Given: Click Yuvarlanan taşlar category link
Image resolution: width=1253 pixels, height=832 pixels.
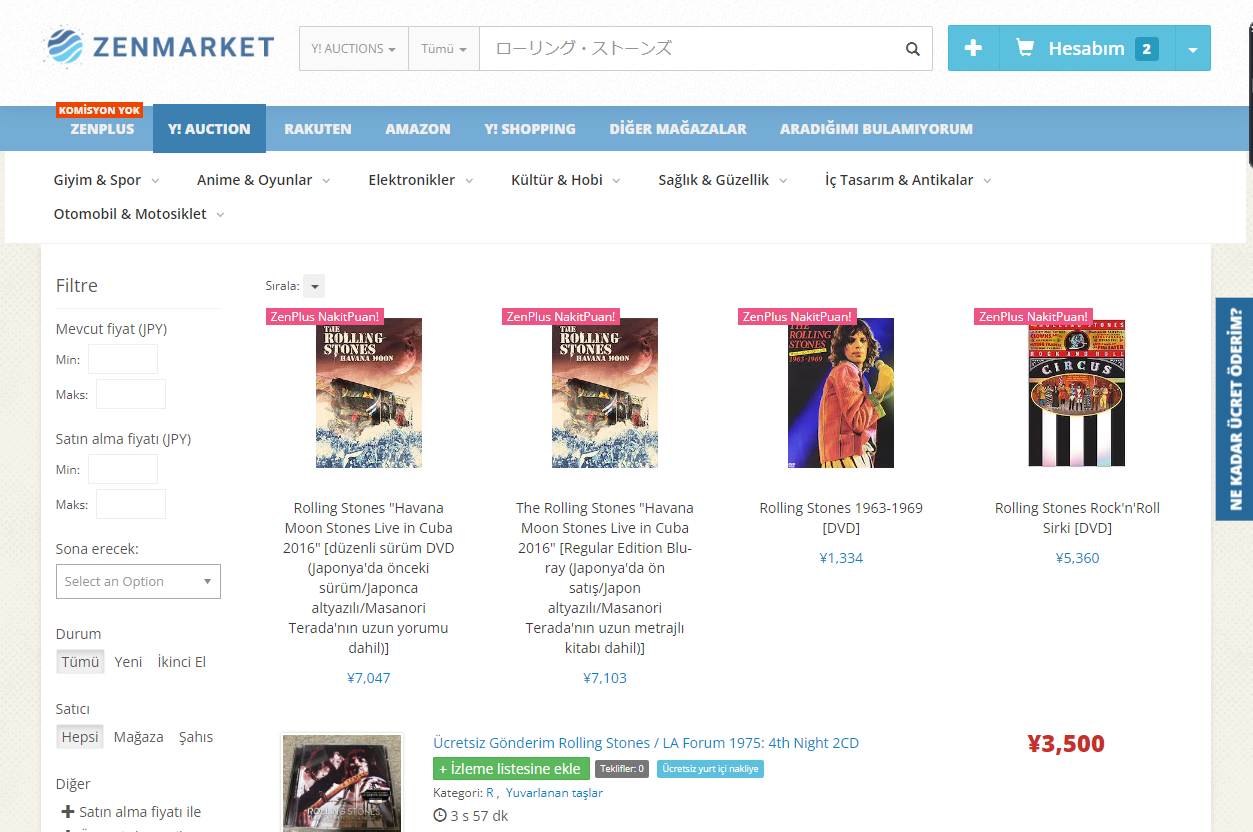Looking at the screenshot, I should 554,793.
